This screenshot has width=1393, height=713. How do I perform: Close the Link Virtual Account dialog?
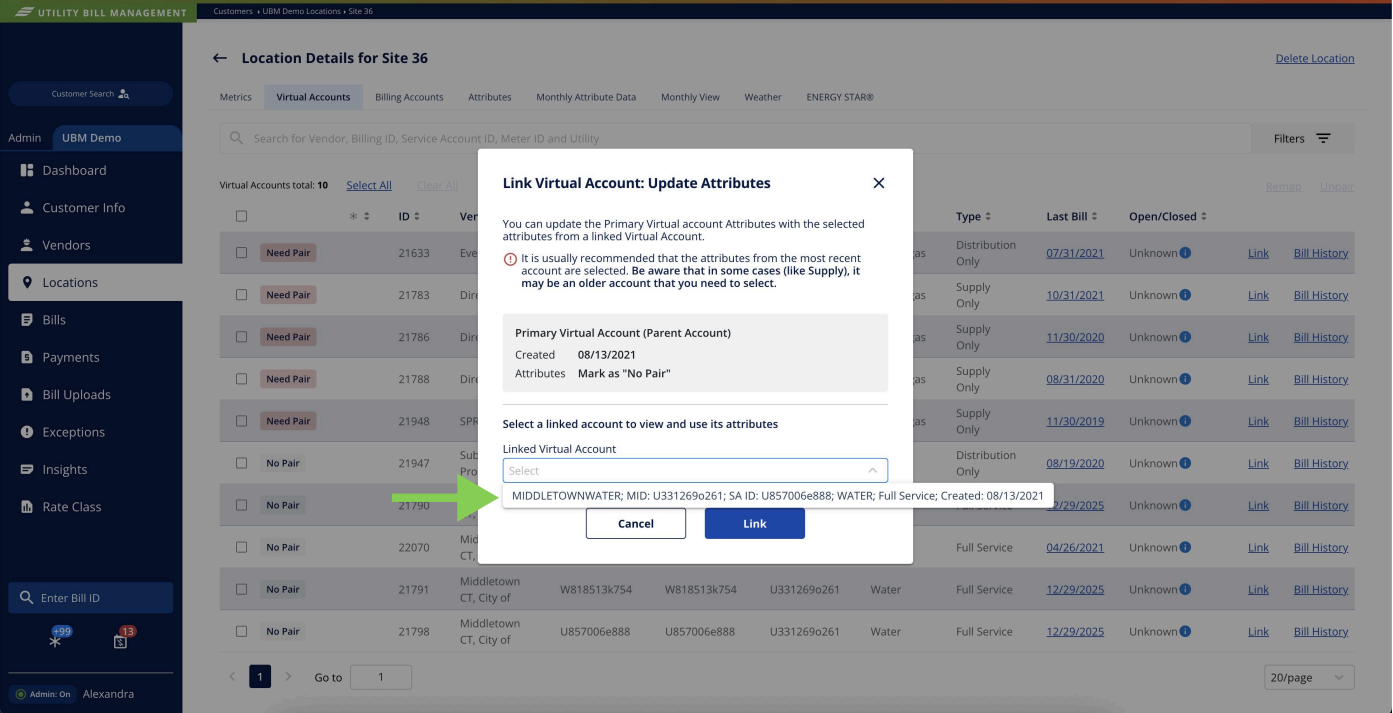(879, 183)
